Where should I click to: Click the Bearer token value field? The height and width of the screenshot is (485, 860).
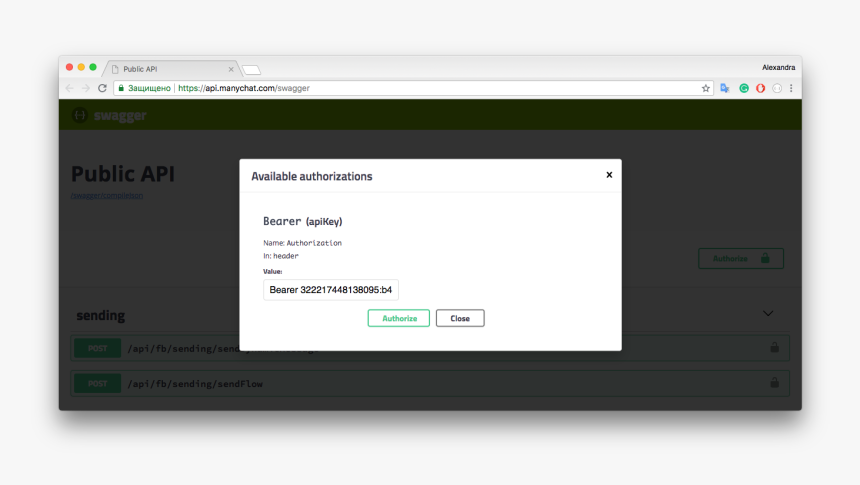pyautogui.click(x=331, y=290)
